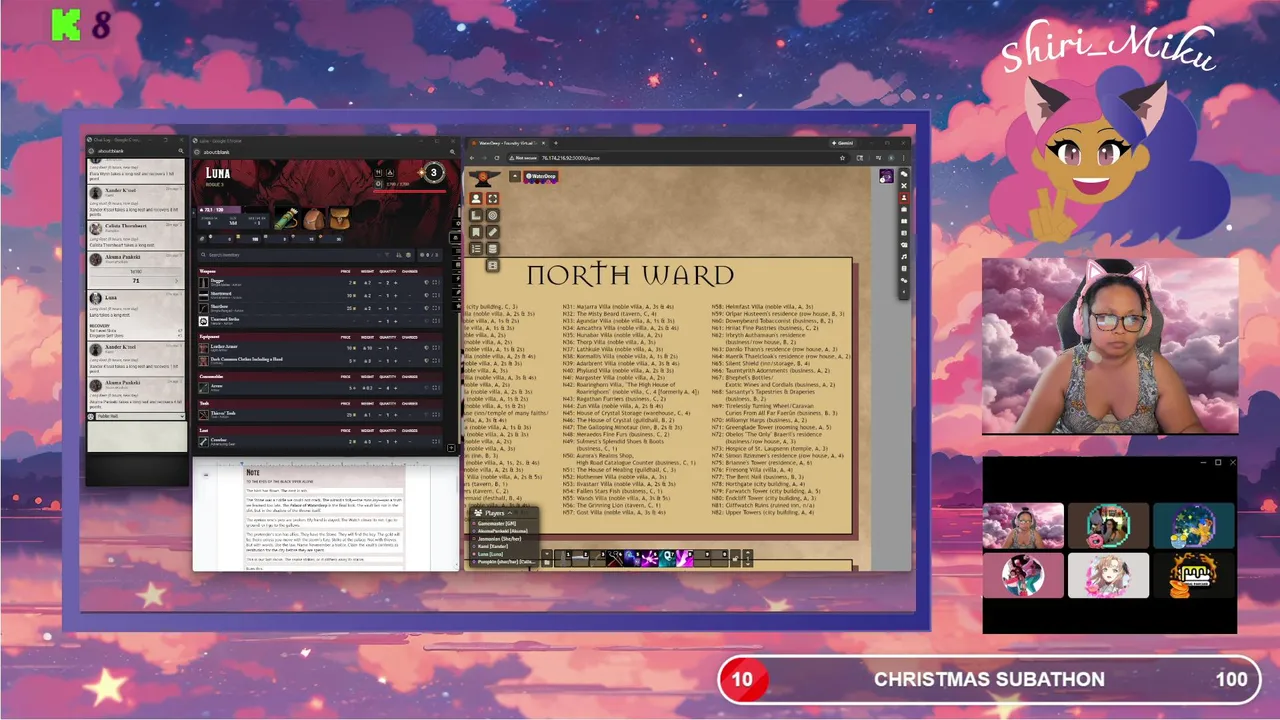Click the backpack item image on Luna's sheet
1280x720 pixels.
click(314, 218)
